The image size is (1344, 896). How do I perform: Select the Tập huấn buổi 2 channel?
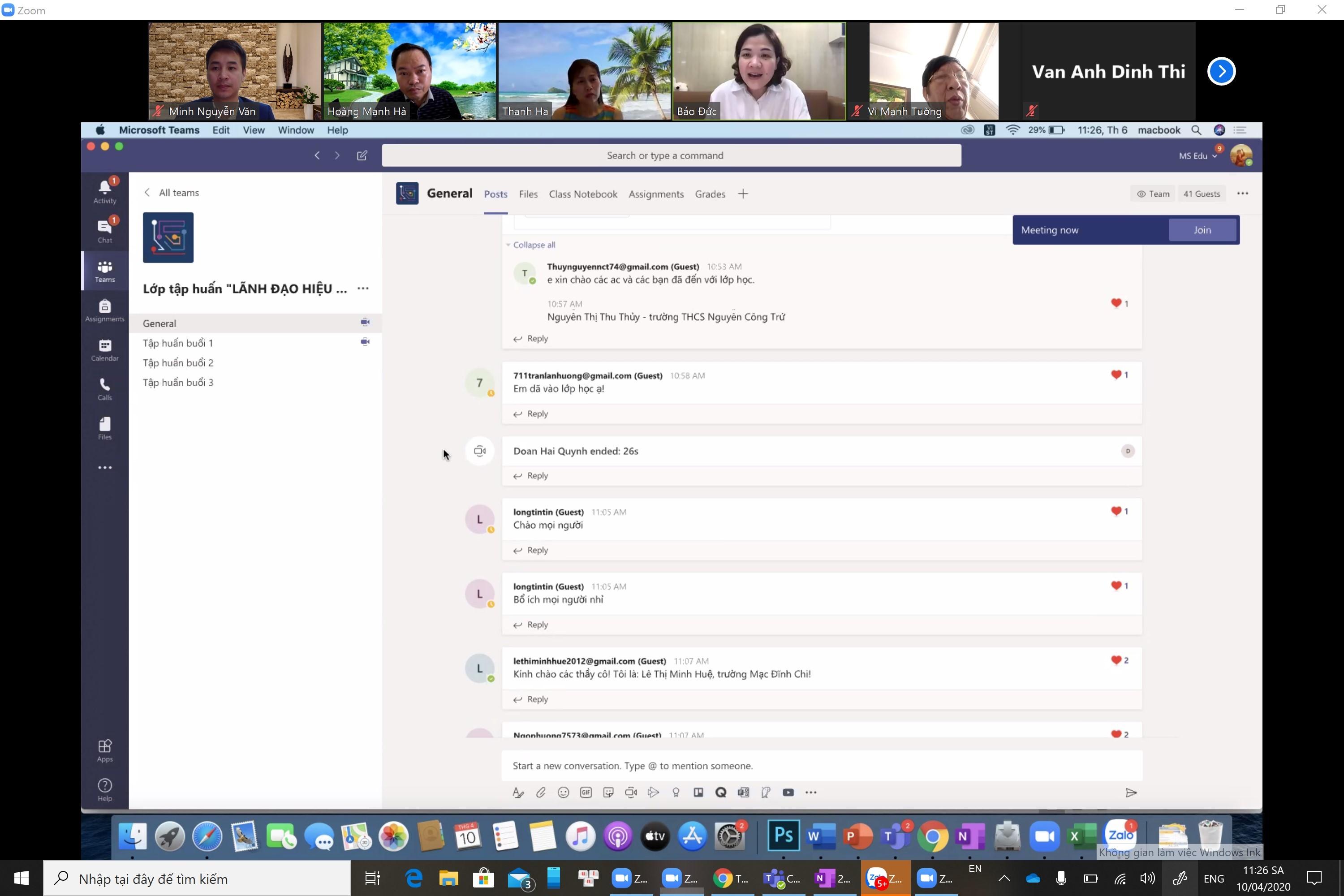tap(178, 363)
